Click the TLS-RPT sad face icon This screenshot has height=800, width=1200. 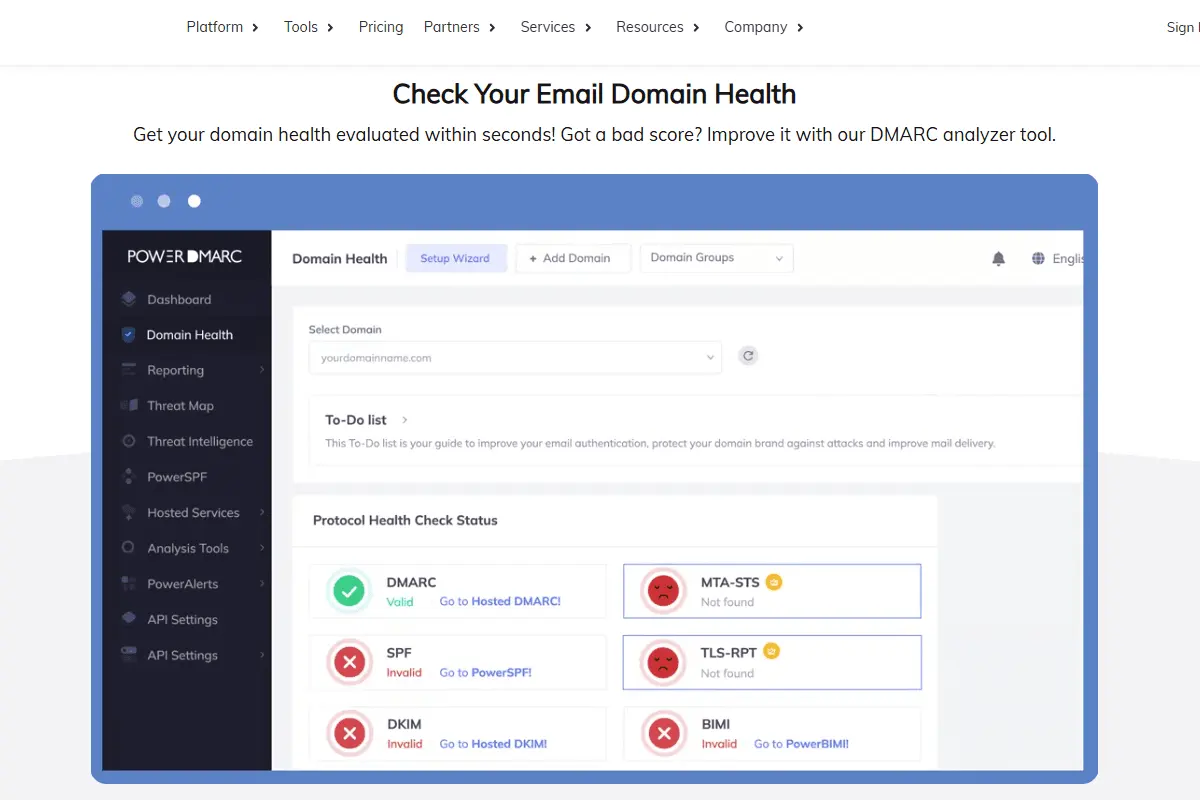(x=663, y=662)
